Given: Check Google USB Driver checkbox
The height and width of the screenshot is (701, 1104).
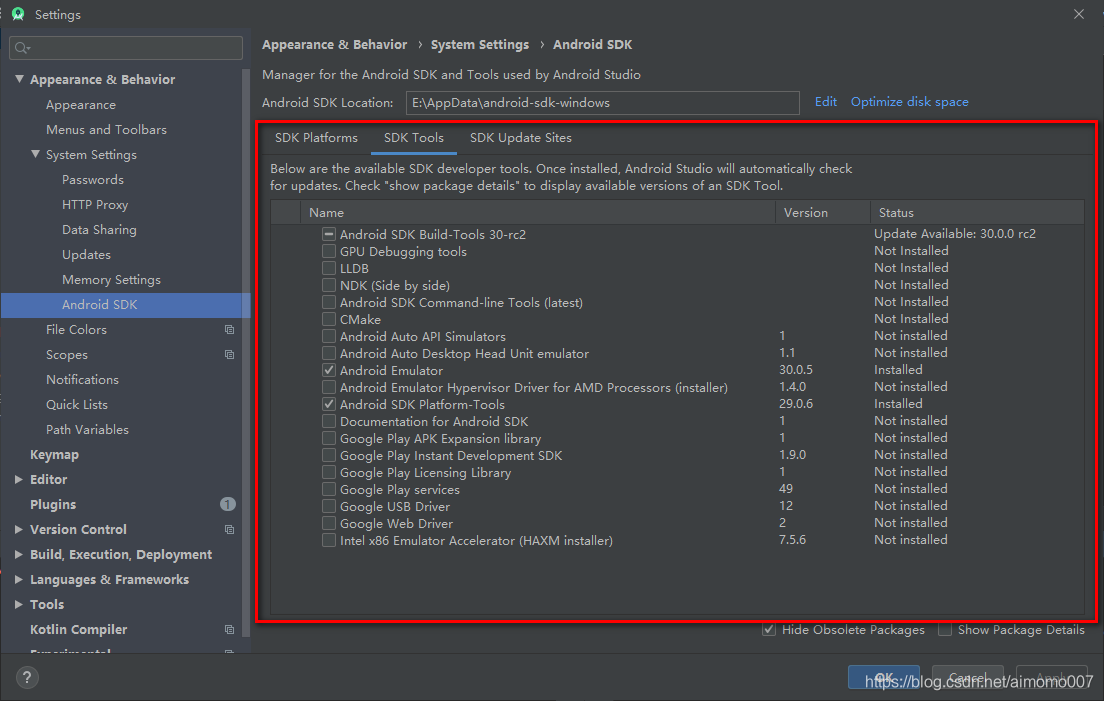Looking at the screenshot, I should [329, 506].
